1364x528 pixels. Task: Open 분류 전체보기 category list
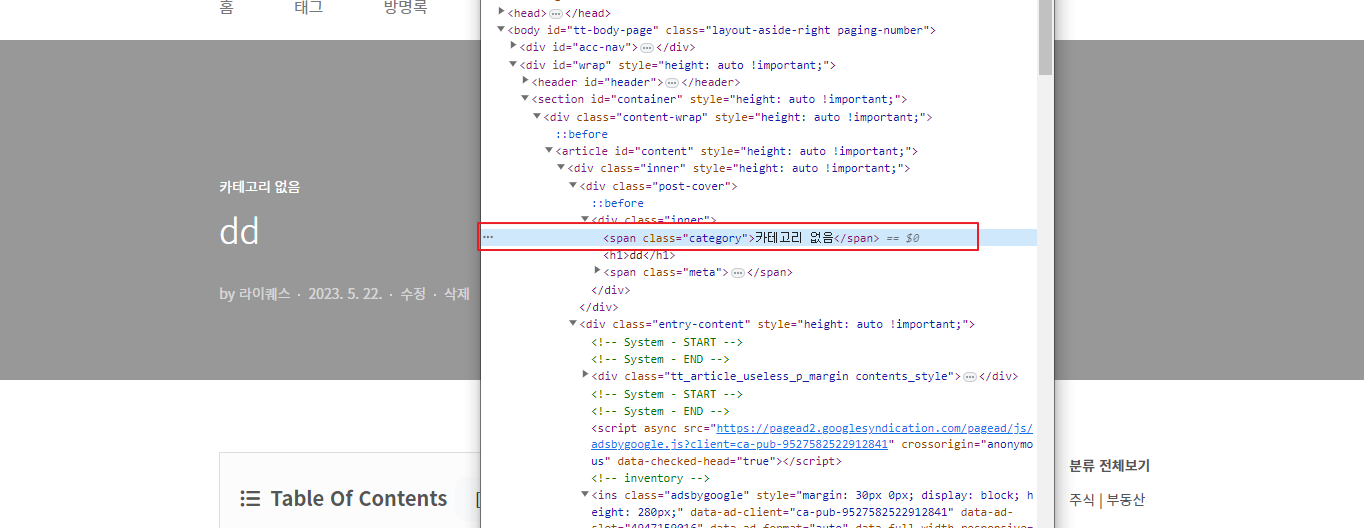(1109, 466)
